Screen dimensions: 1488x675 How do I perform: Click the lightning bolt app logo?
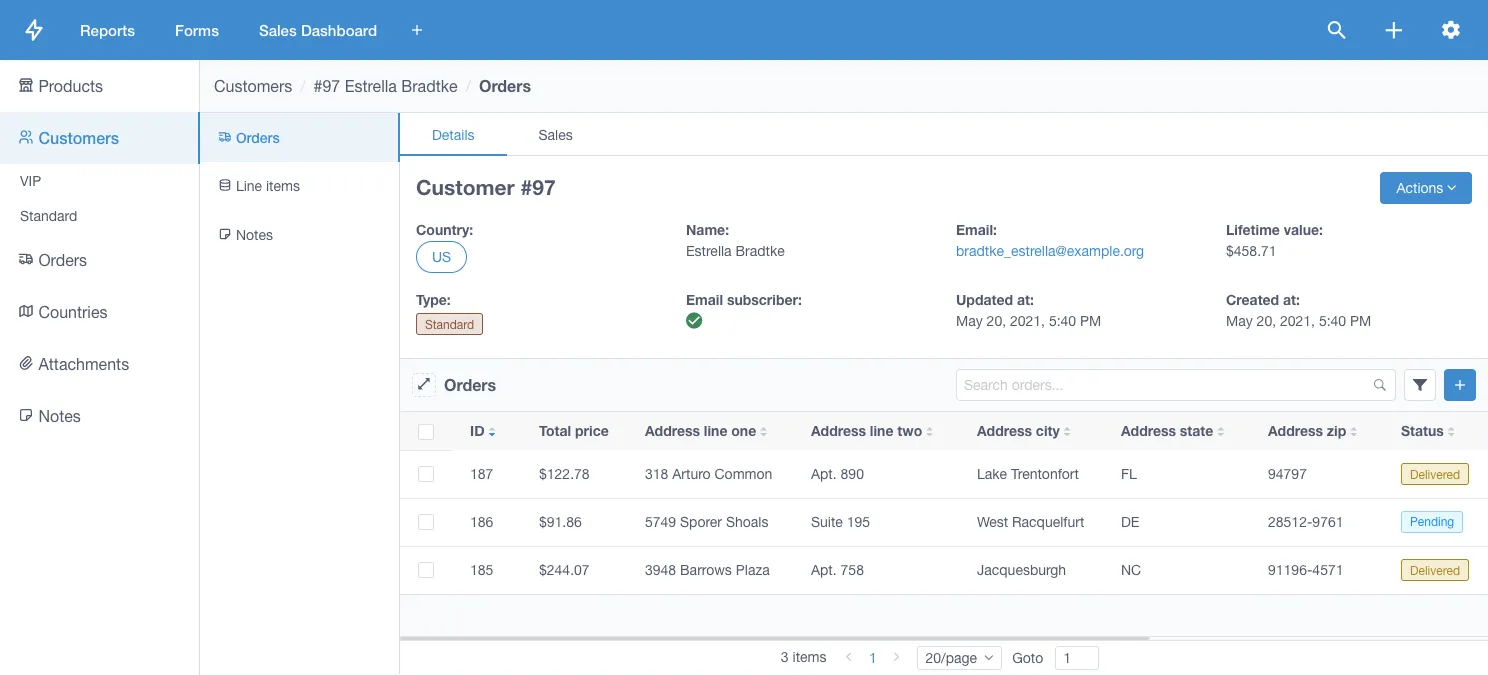point(33,30)
